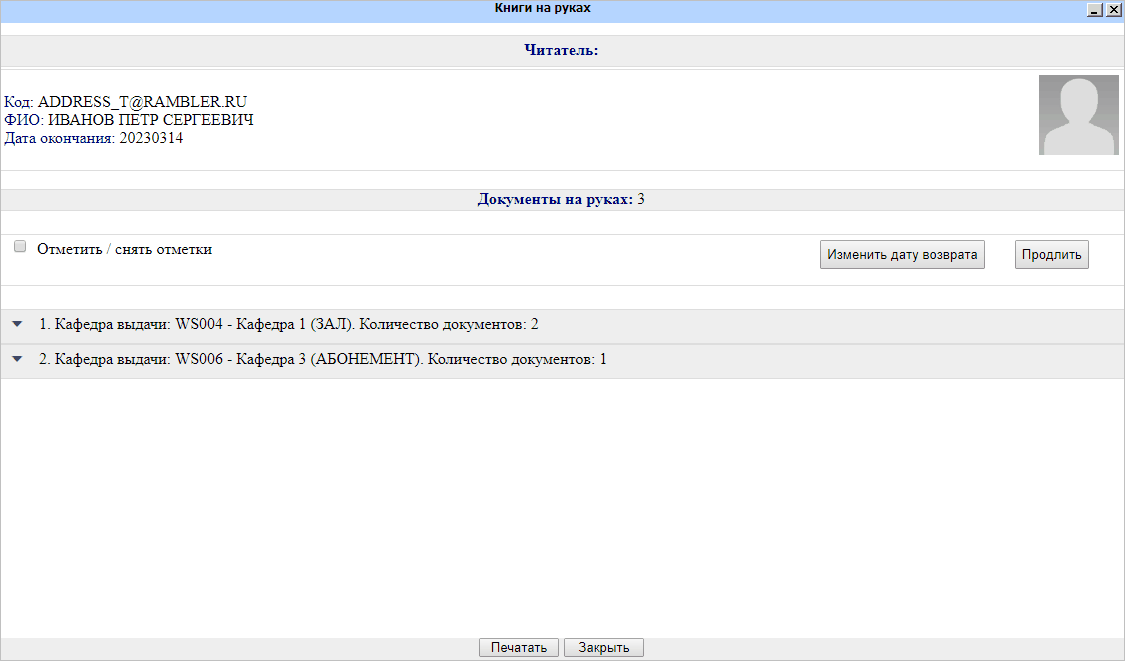Click the Отметить / снять отметки label text
This screenshot has height=661, width=1125.
click(124, 250)
